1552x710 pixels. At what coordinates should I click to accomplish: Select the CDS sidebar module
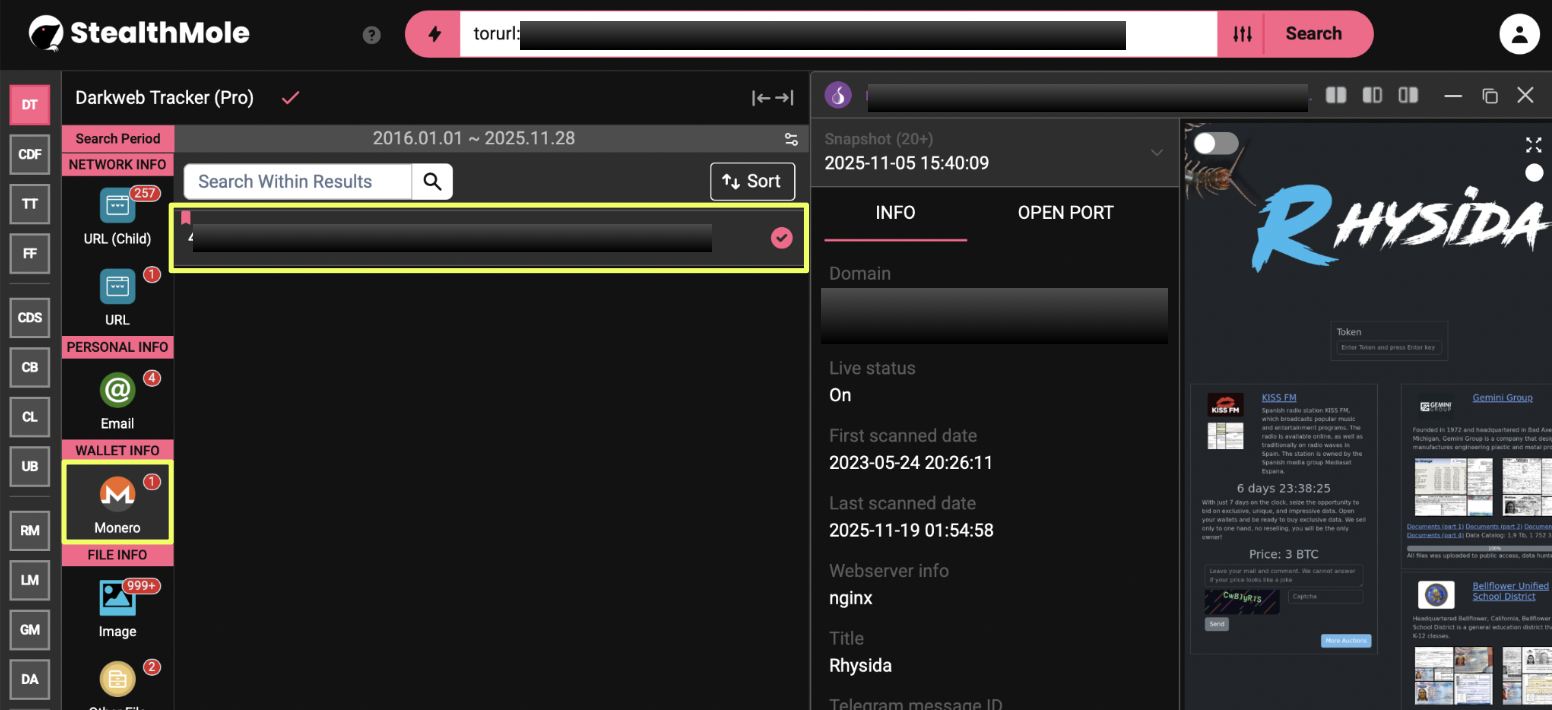(x=30, y=317)
